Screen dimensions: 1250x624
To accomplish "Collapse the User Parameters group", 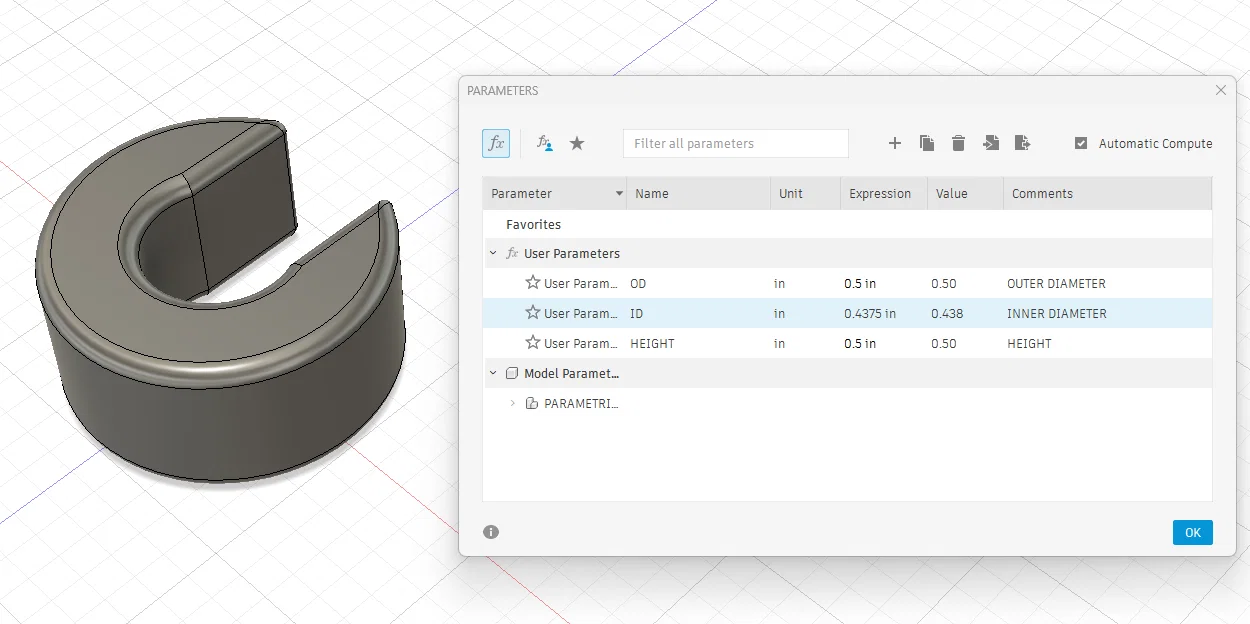I will 493,253.
